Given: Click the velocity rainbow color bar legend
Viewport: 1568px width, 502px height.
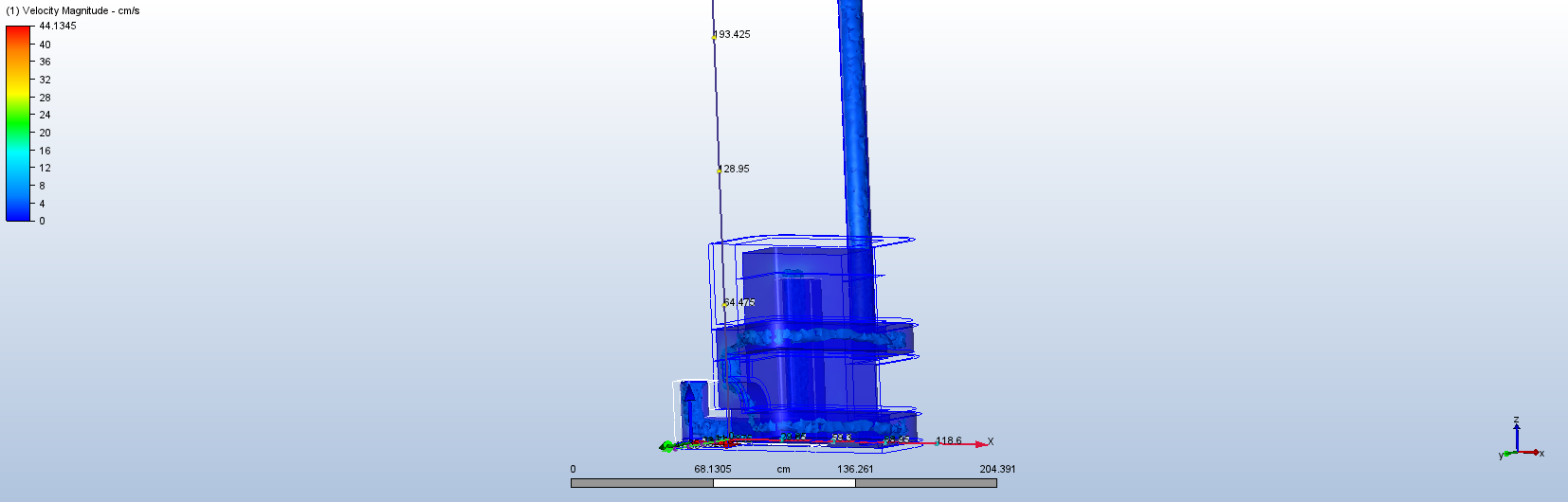Looking at the screenshot, I should pyautogui.click(x=19, y=123).
